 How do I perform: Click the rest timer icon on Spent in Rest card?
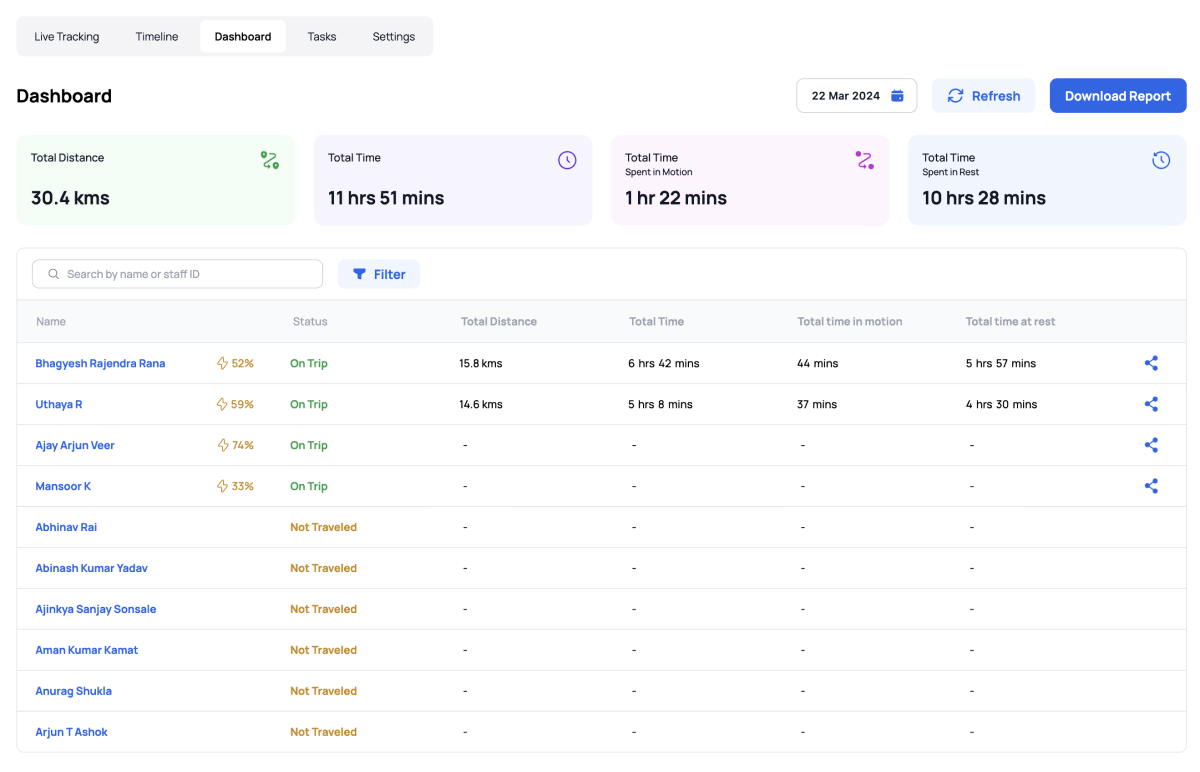pyautogui.click(x=1161, y=160)
